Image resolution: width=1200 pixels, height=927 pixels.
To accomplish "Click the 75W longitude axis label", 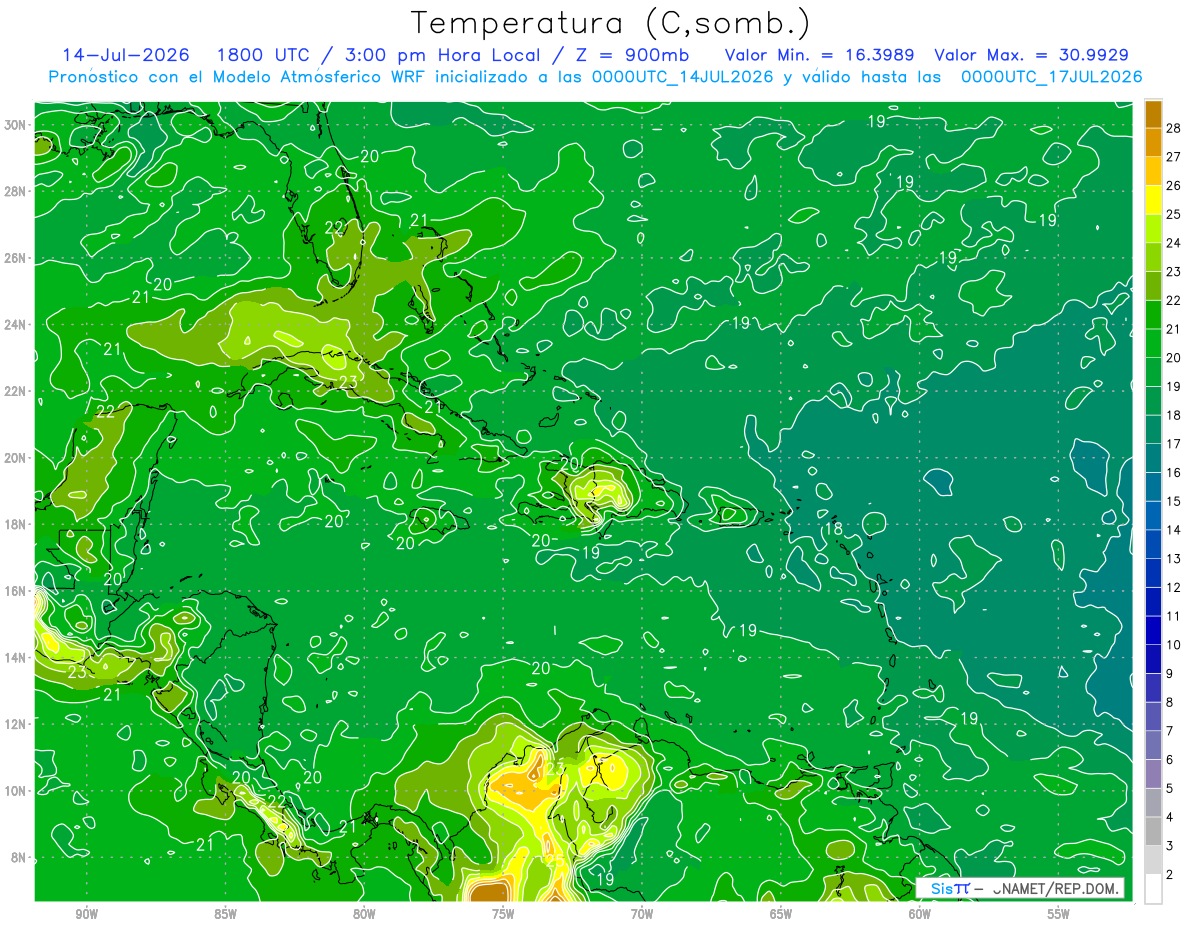I will [x=503, y=914].
